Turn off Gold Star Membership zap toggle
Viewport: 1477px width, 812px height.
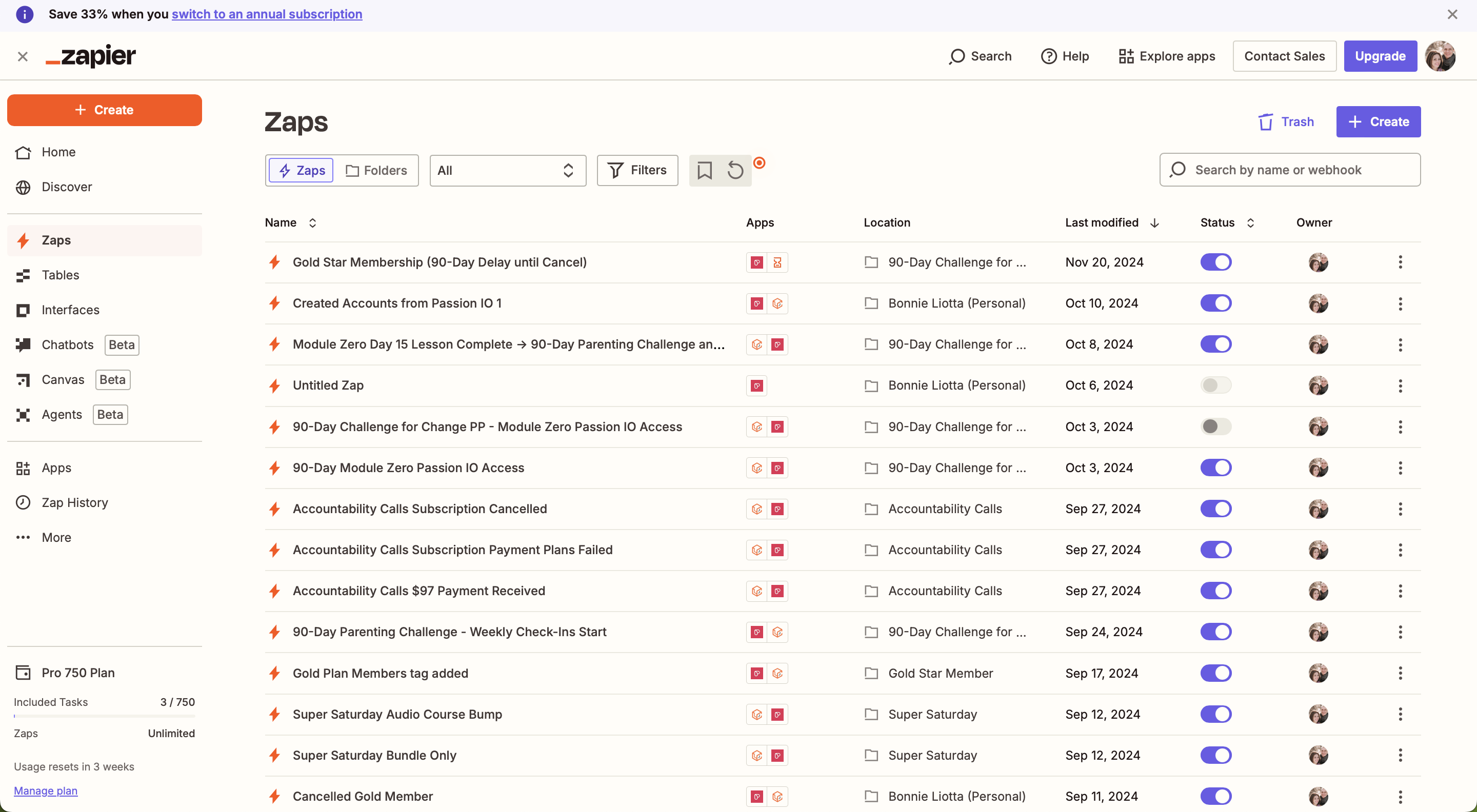tap(1215, 262)
